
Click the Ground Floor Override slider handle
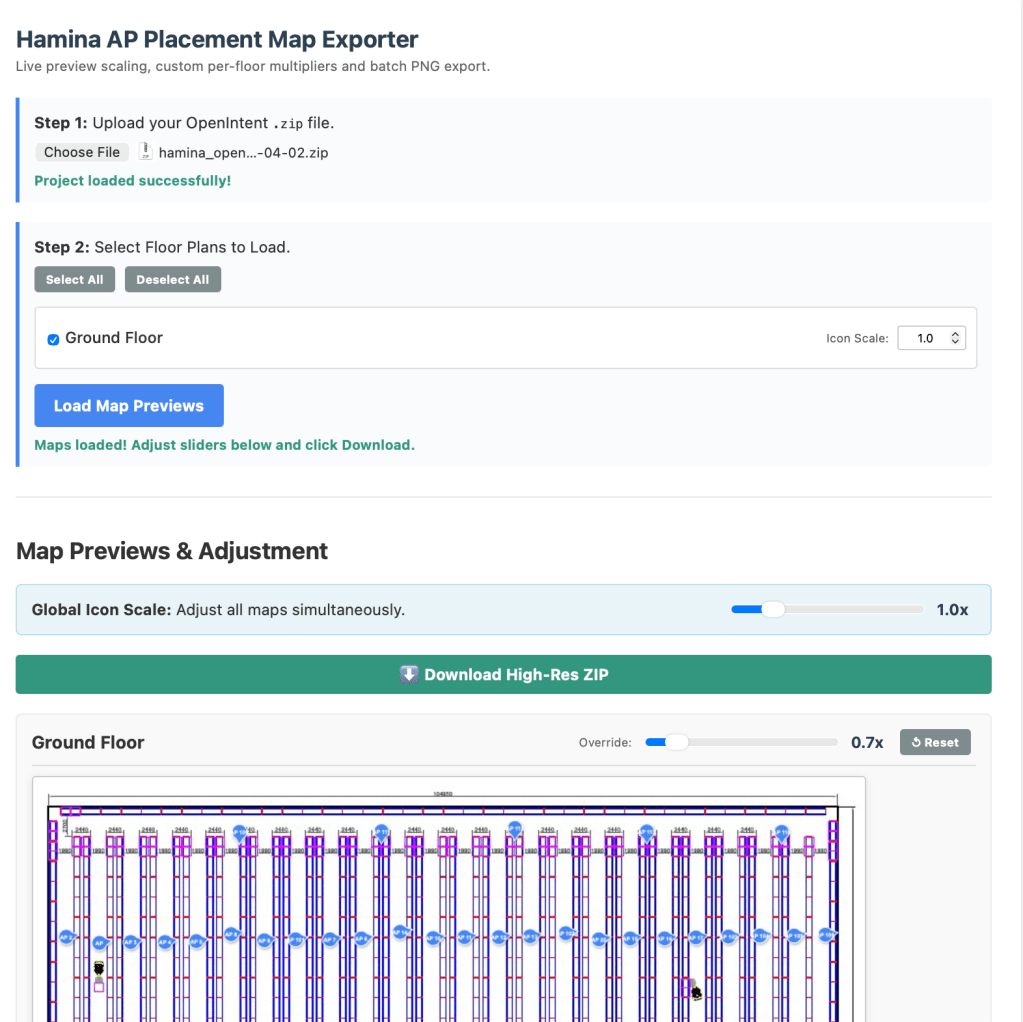pos(677,742)
